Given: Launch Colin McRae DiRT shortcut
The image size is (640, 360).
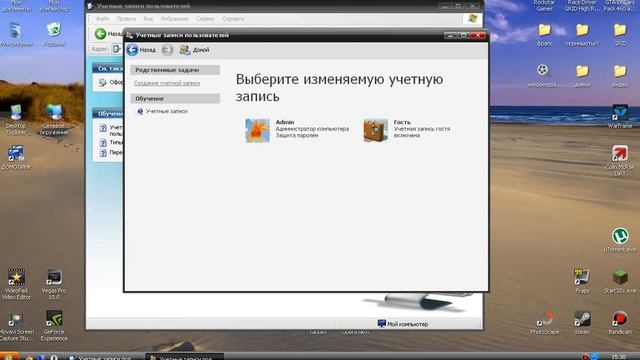Looking at the screenshot, I should [x=620, y=154].
